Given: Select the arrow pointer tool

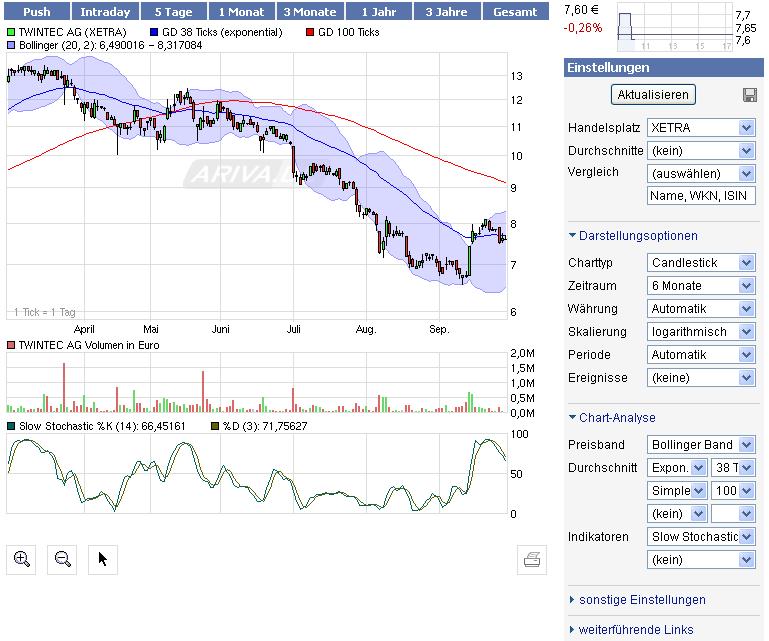Looking at the screenshot, I should coord(102,559).
